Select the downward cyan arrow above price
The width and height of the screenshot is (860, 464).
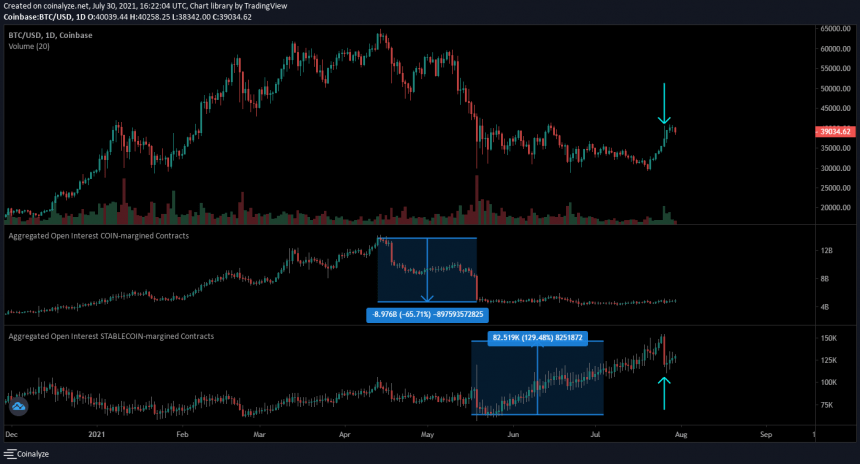(x=664, y=106)
